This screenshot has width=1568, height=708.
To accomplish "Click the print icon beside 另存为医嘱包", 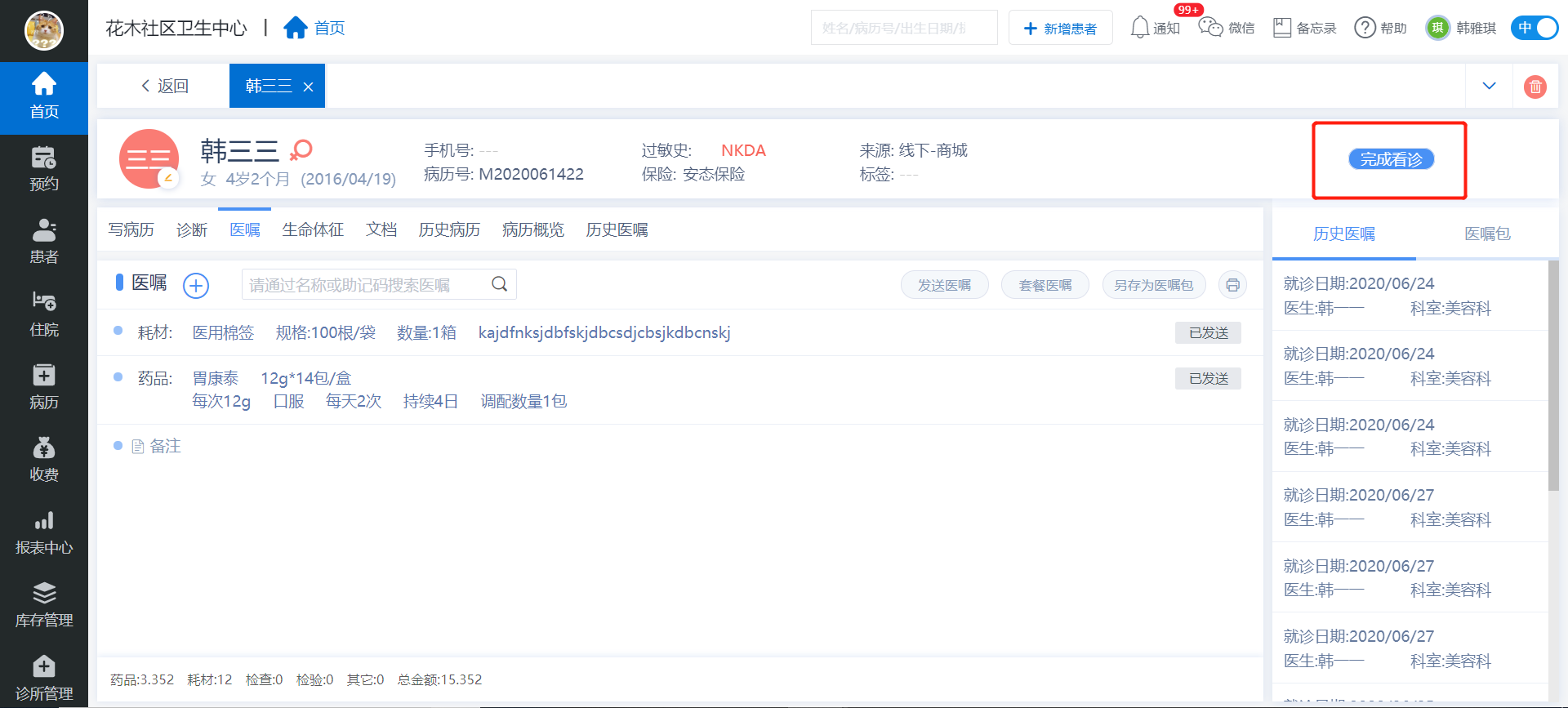I will click(x=1232, y=285).
